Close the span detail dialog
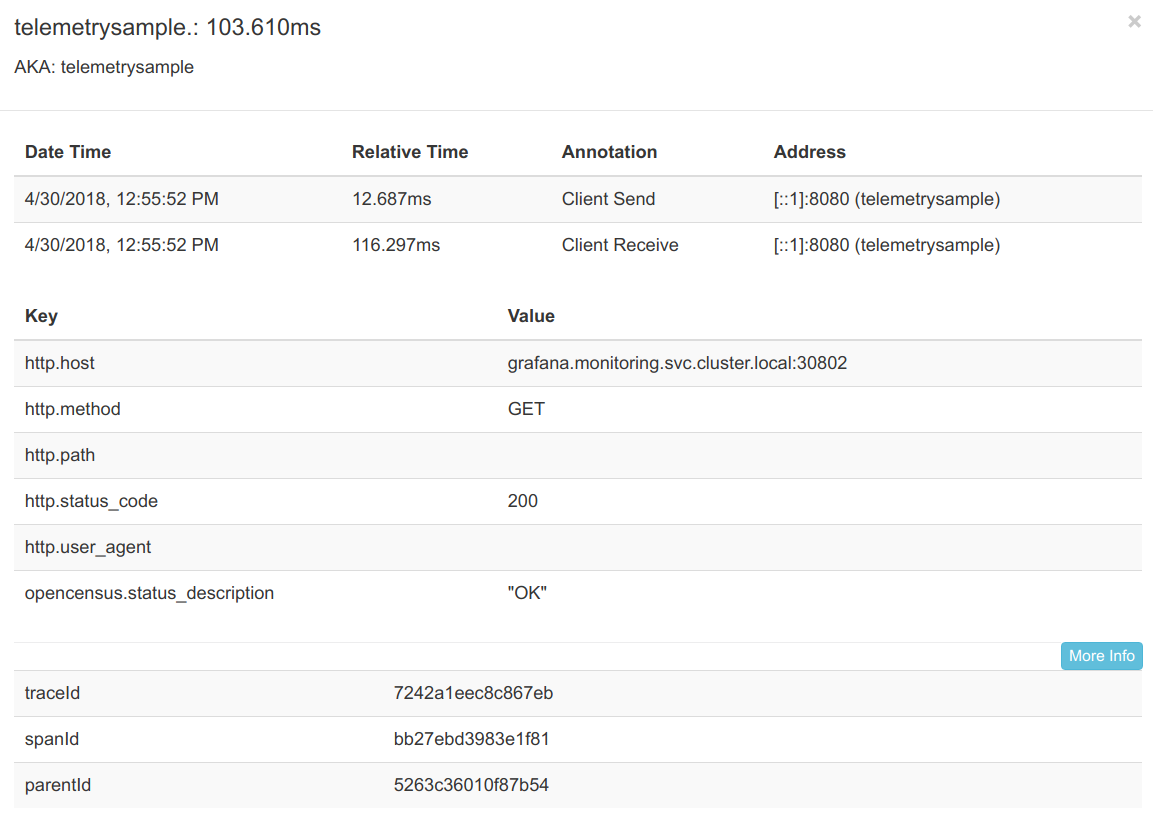Screen dimensions: 1153x826 [x=1134, y=22]
